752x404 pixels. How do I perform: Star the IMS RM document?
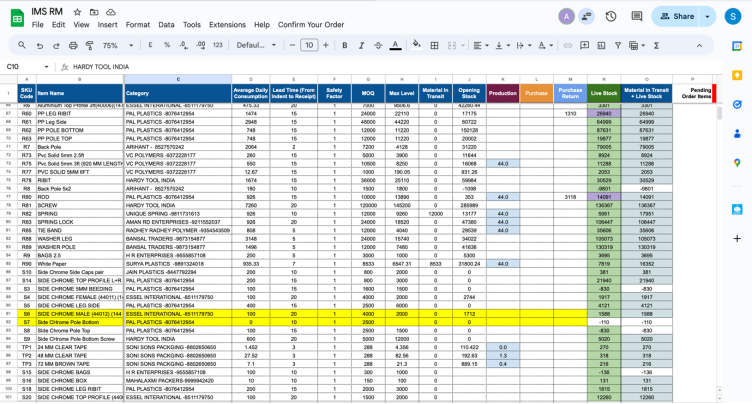click(x=77, y=12)
